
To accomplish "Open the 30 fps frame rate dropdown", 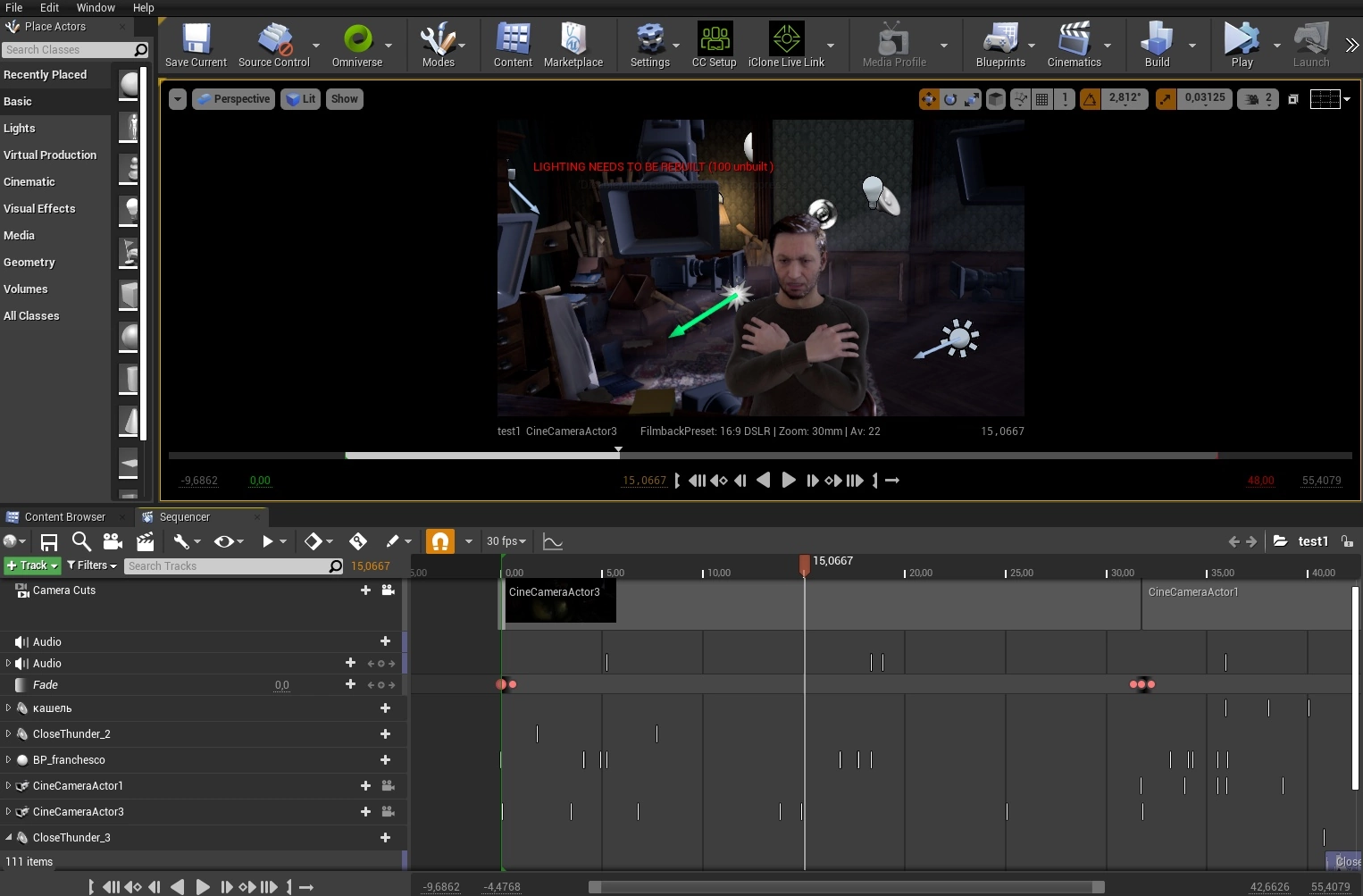I will pos(506,541).
